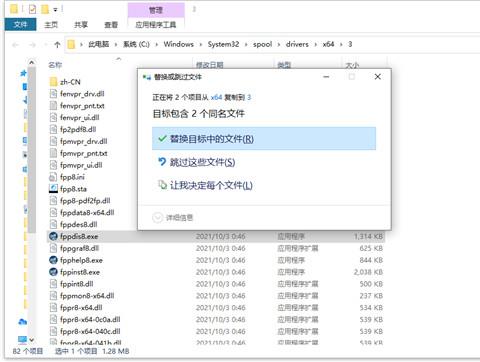Select fpmvpr_pnt.txt file icon

click(53, 153)
